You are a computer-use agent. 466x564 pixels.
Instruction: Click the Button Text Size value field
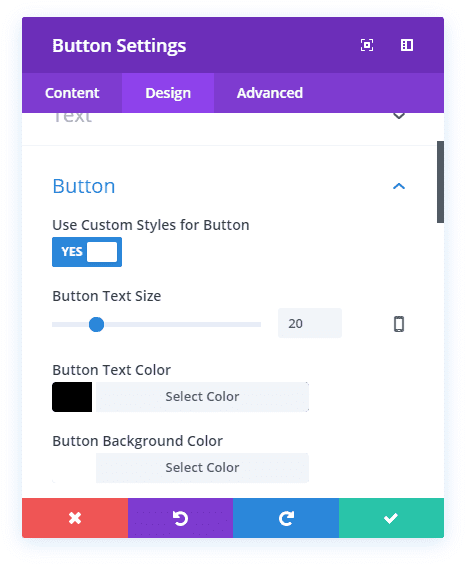[x=310, y=323]
